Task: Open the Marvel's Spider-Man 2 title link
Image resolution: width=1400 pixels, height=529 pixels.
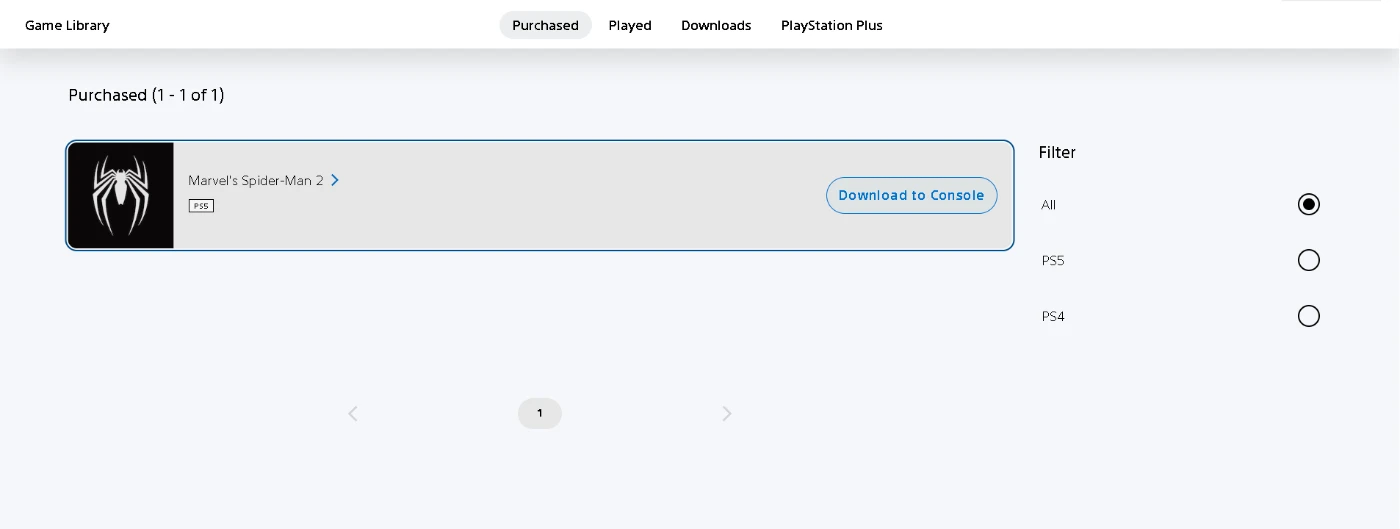Action: tap(256, 181)
